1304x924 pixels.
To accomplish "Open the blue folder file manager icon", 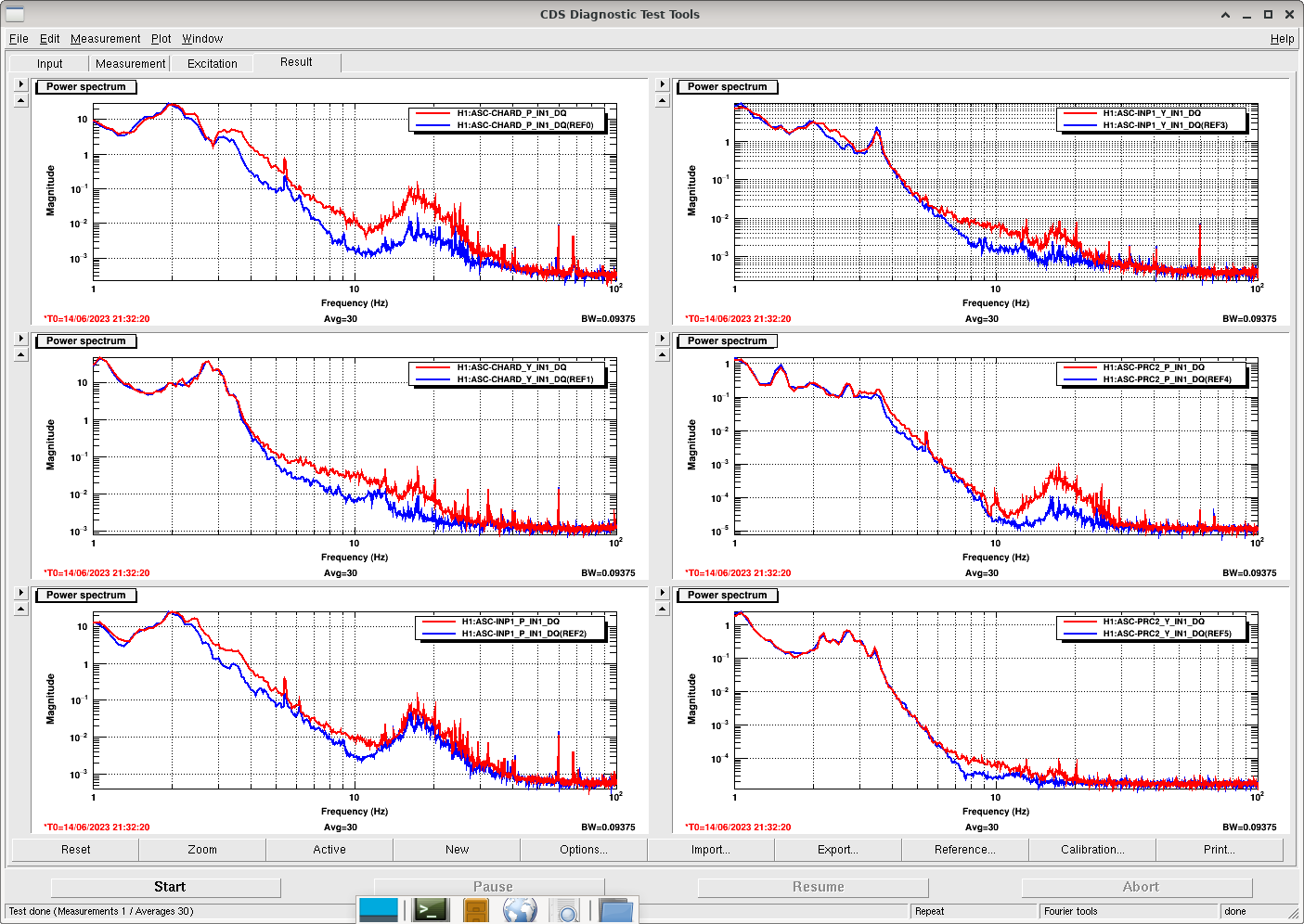I will [614, 910].
